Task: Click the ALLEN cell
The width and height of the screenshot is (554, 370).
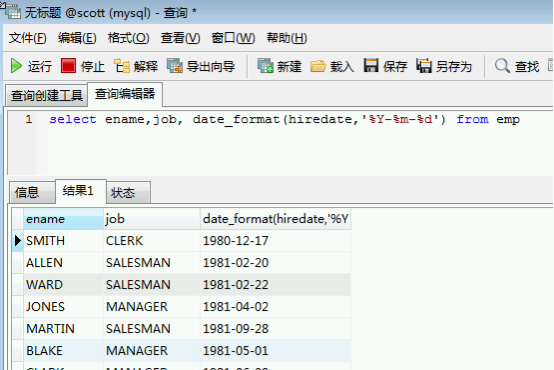Action: (x=63, y=263)
